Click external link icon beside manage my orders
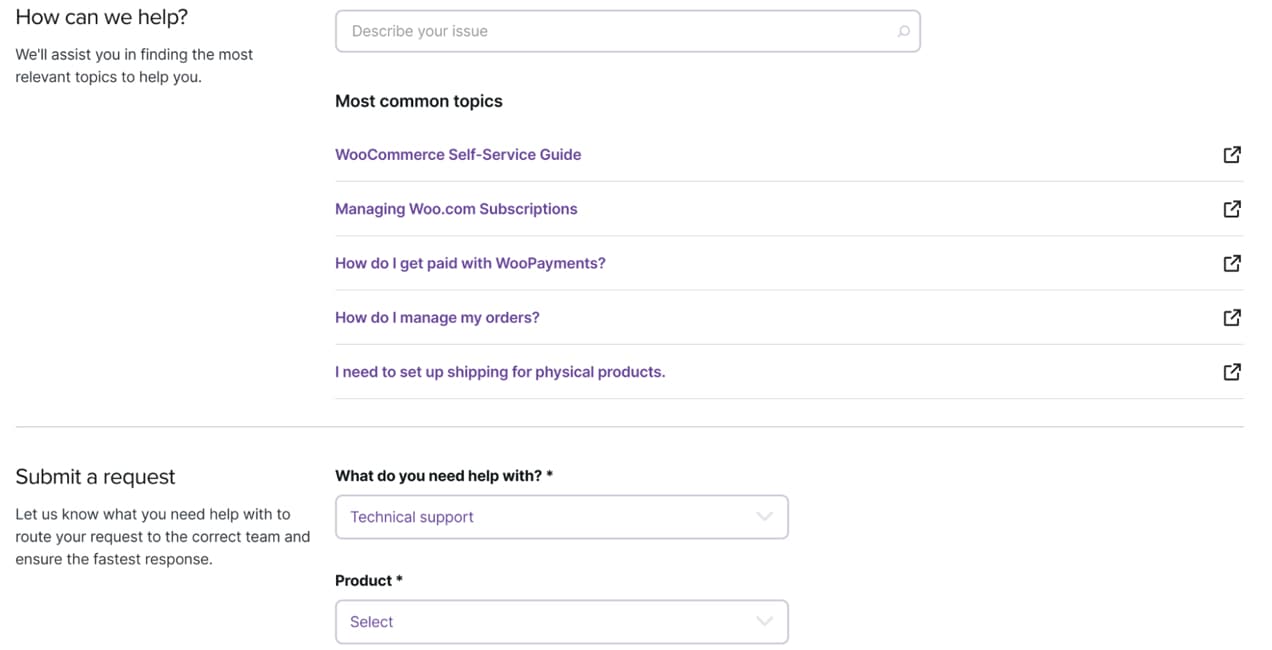This screenshot has width=1272, height=650. tap(1232, 317)
